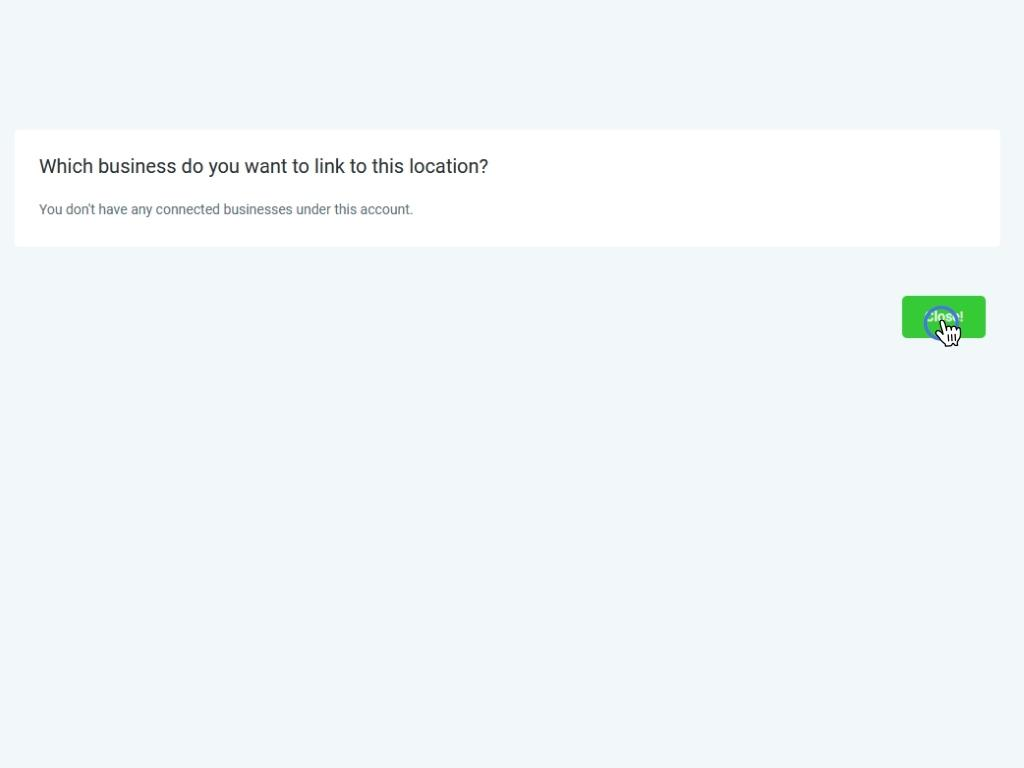Image resolution: width=1024 pixels, height=768 pixels.
Task: Click the white business link card panel
Action: point(507,188)
